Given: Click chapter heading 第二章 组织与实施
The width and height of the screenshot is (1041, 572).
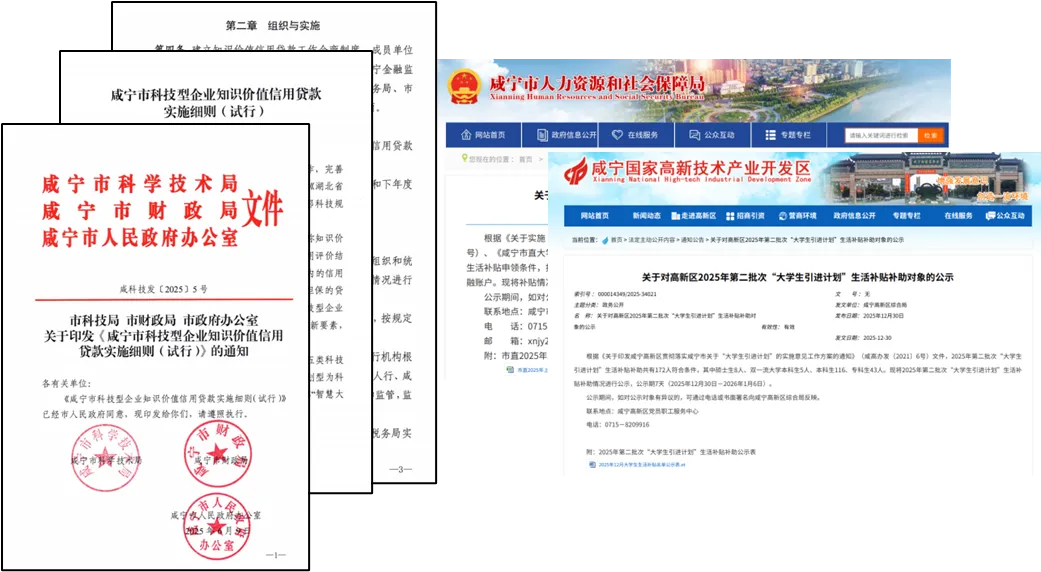Looking at the screenshot, I should 273,25.
